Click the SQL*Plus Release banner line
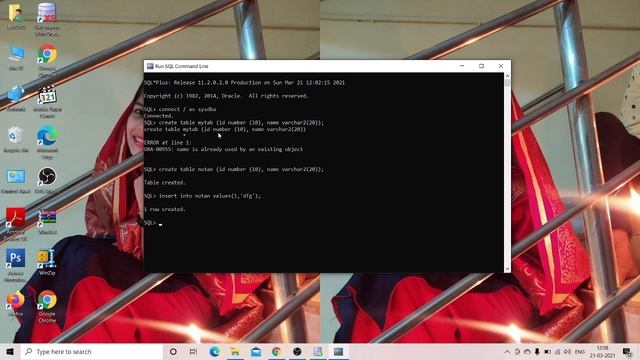 [x=244, y=82]
